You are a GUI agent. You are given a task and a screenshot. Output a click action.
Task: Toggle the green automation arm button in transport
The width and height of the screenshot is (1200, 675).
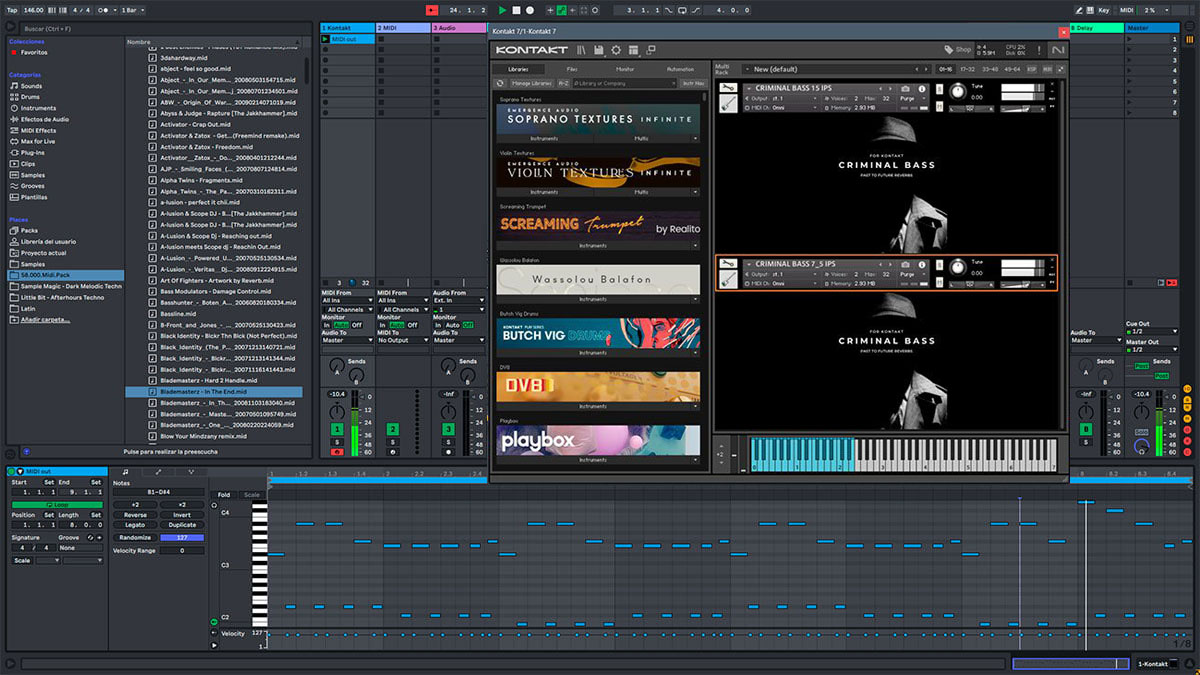[562, 10]
